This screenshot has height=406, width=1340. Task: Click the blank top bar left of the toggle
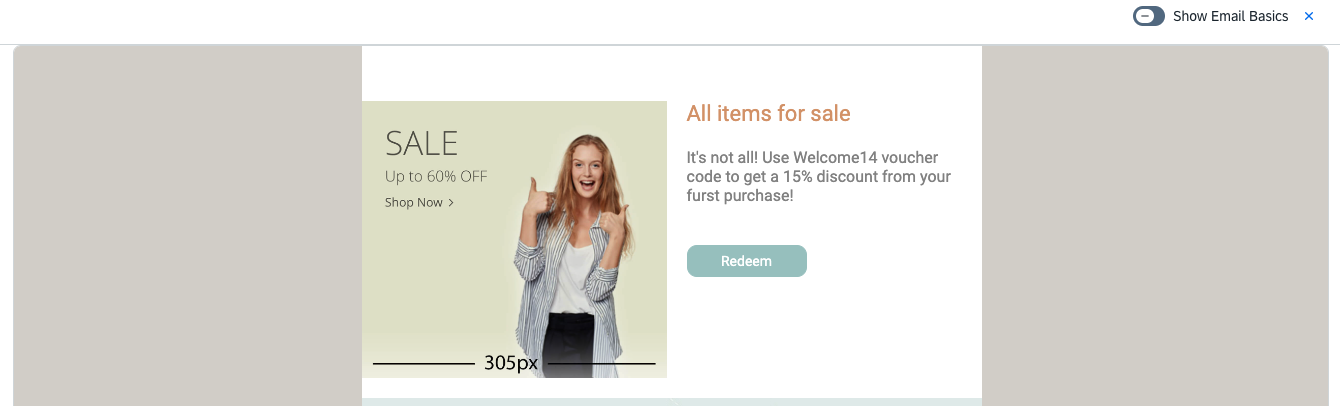(600, 20)
